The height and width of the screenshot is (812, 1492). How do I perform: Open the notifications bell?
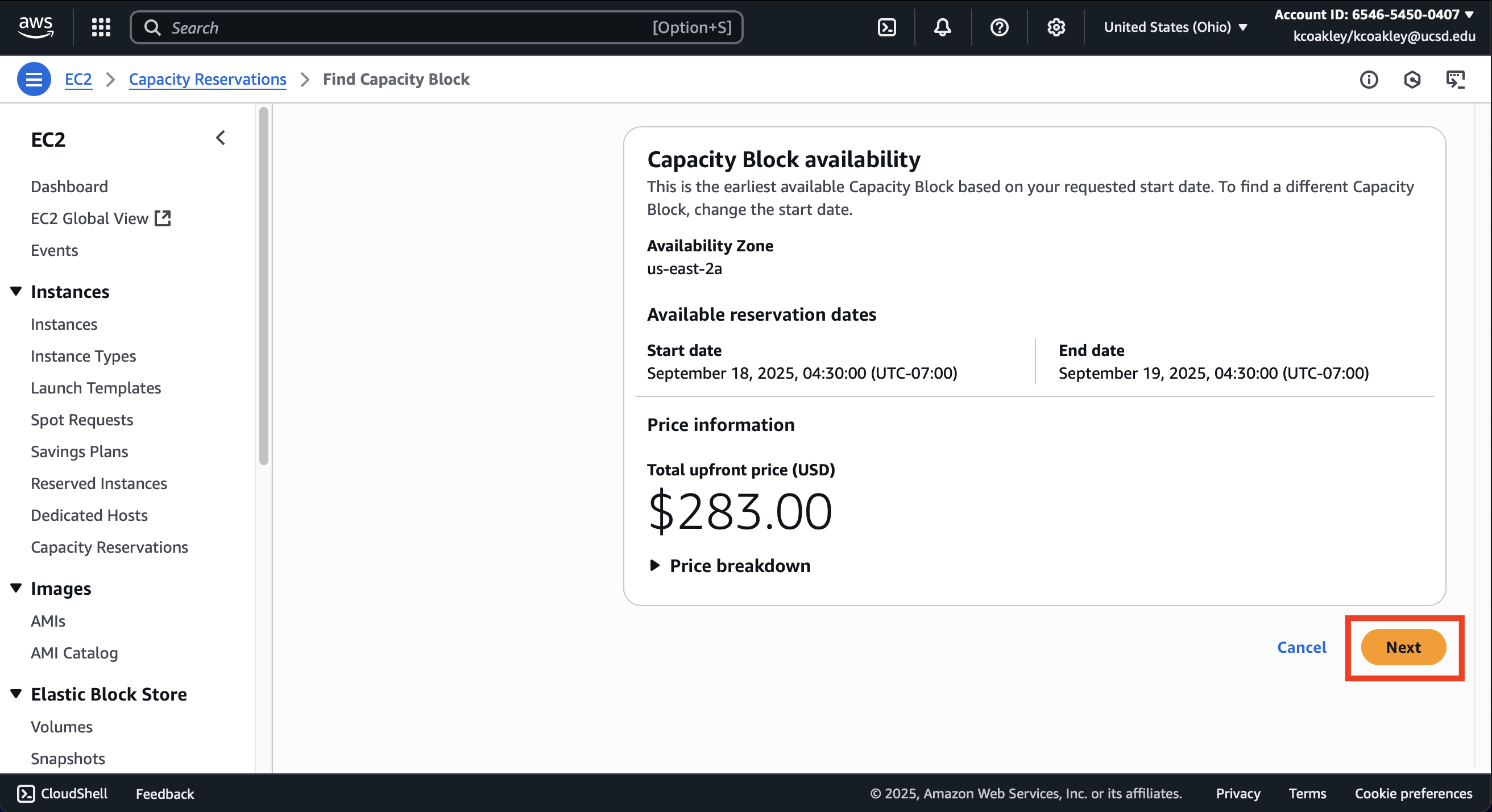[942, 27]
